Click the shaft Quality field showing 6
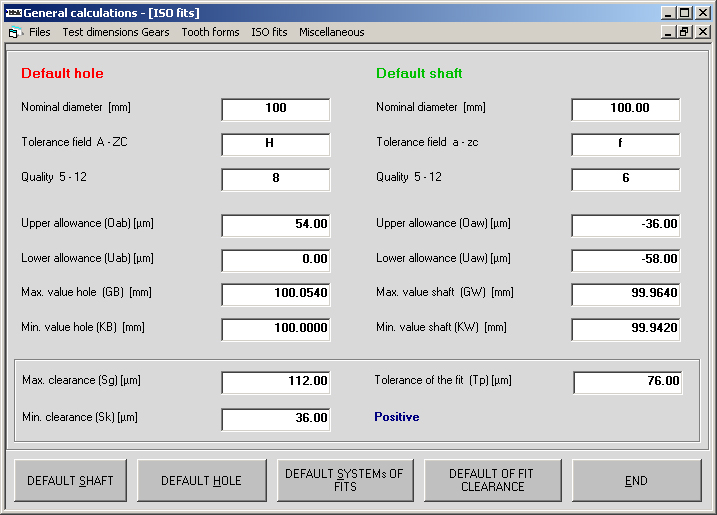This screenshot has height=515, width=717. pyautogui.click(x=626, y=179)
